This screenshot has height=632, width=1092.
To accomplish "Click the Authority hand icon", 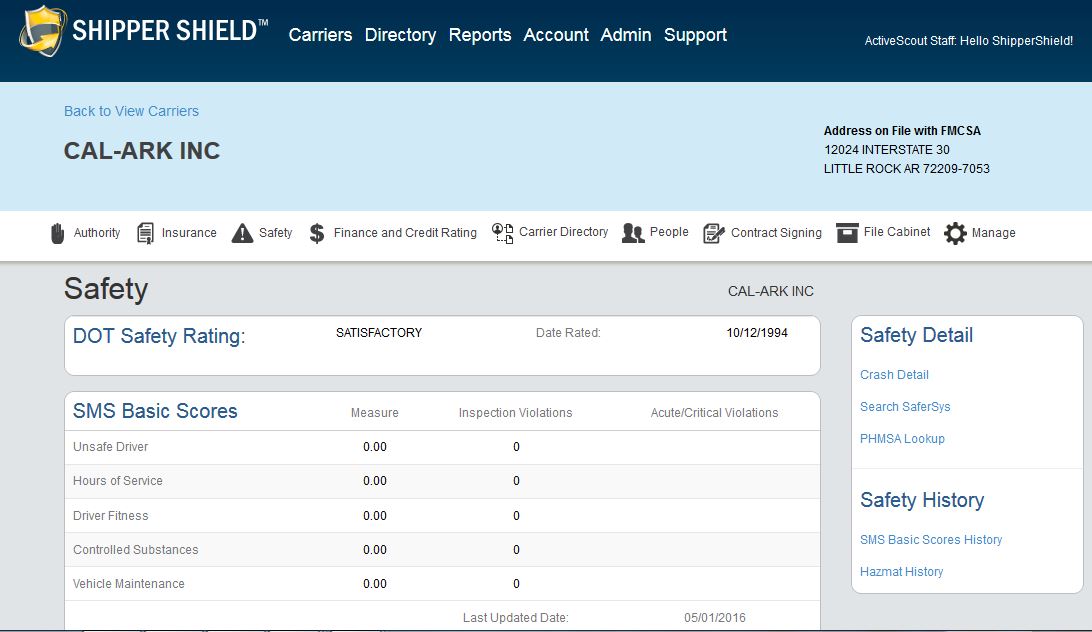I will click(58, 233).
